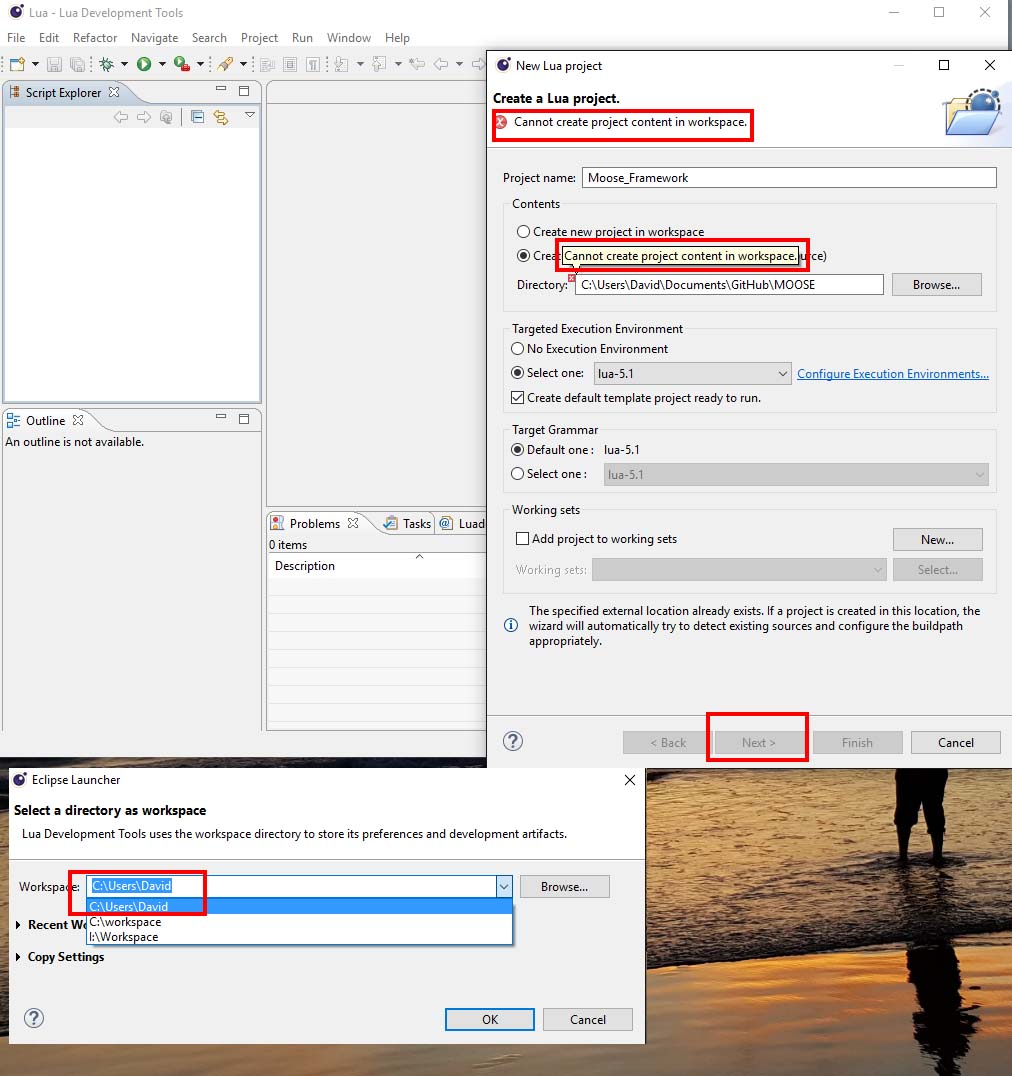Minimize the Outline panel
Viewport: 1012px width, 1076px height.
(221, 417)
